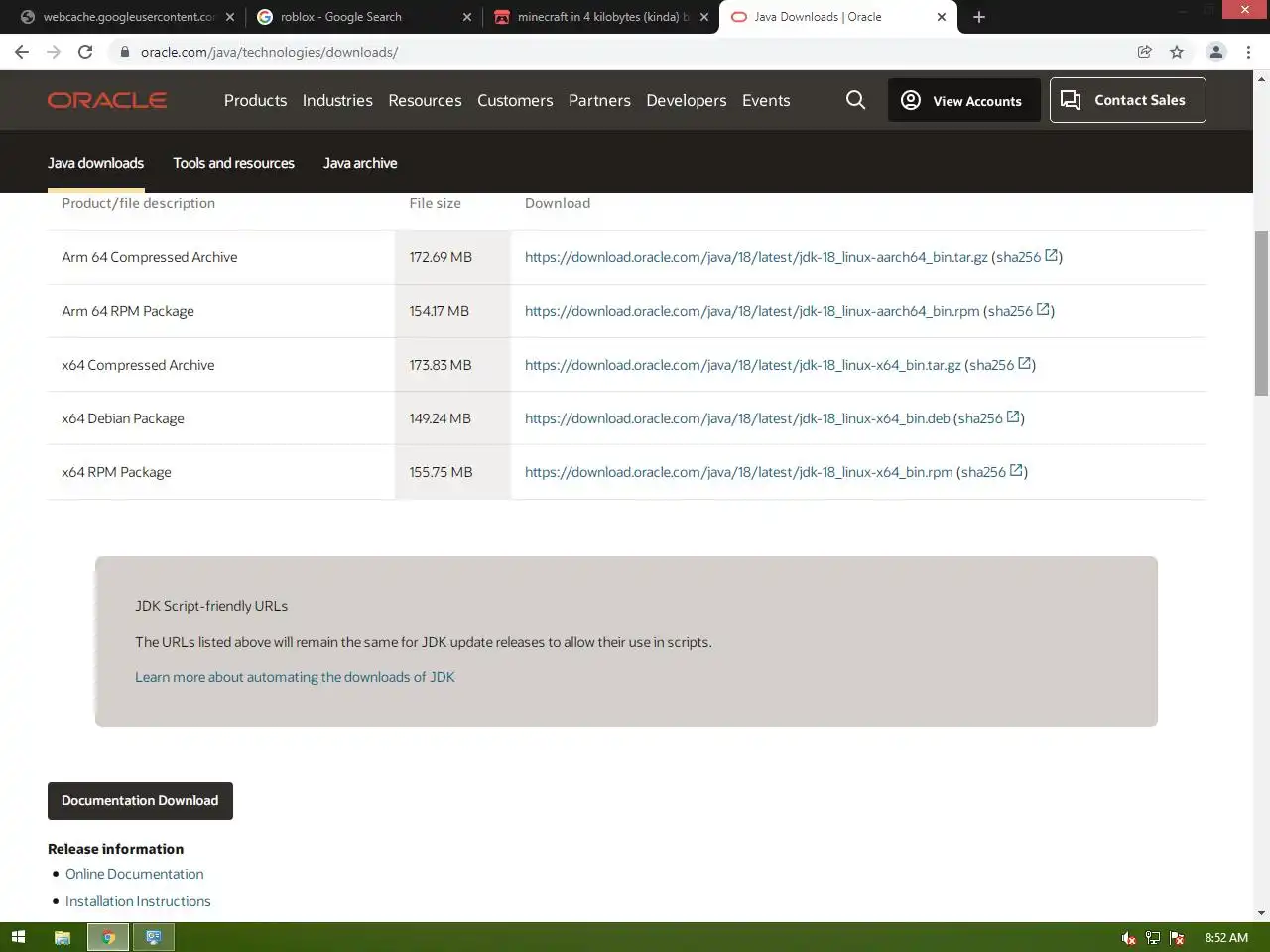Close the webcache.googleusercontent tab
The width and height of the screenshot is (1270, 952).
tap(230, 17)
